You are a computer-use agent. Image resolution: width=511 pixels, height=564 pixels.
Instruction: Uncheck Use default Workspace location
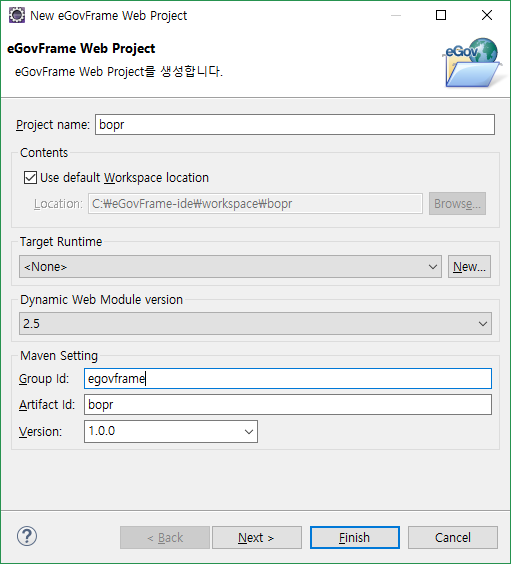click(30, 178)
